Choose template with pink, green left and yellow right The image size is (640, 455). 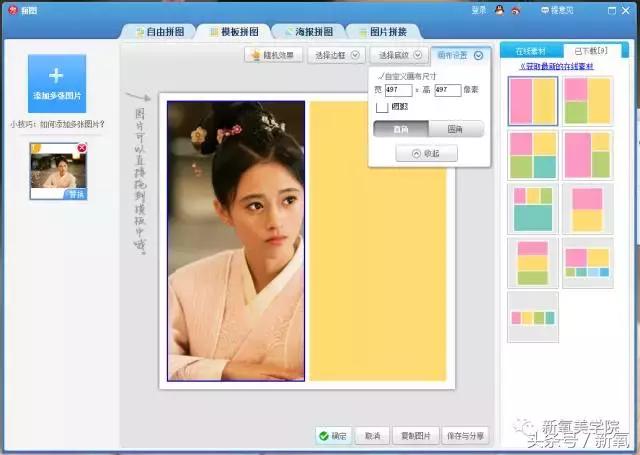point(588,101)
